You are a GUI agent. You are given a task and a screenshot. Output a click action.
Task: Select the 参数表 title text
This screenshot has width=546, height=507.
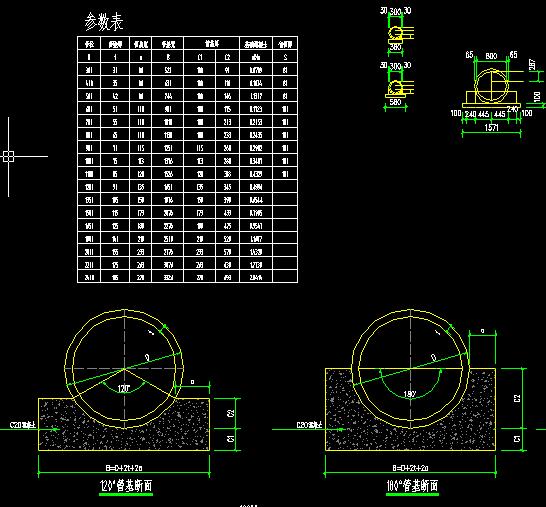click(104, 22)
